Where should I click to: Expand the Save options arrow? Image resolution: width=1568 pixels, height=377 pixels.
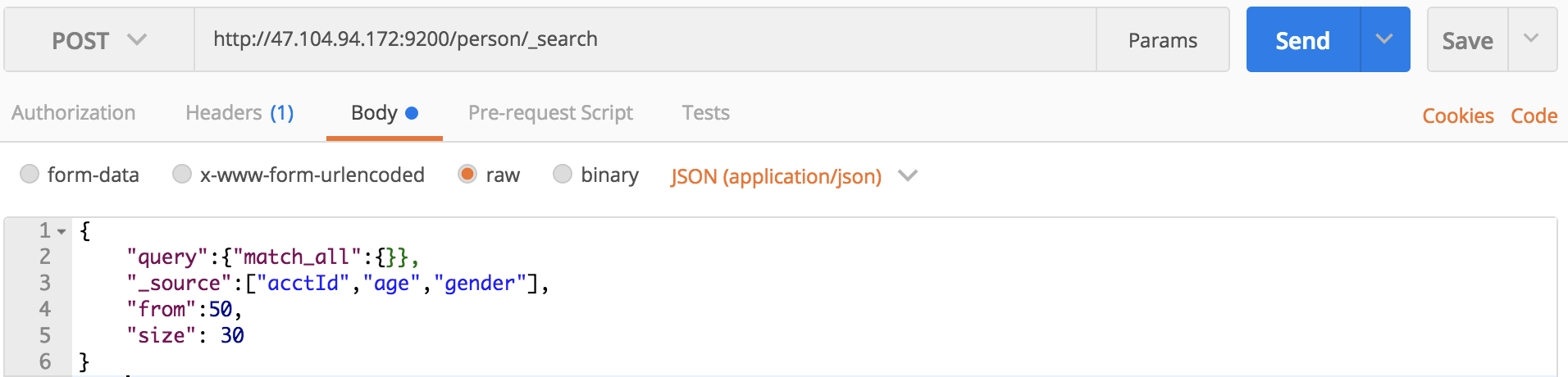(1531, 39)
